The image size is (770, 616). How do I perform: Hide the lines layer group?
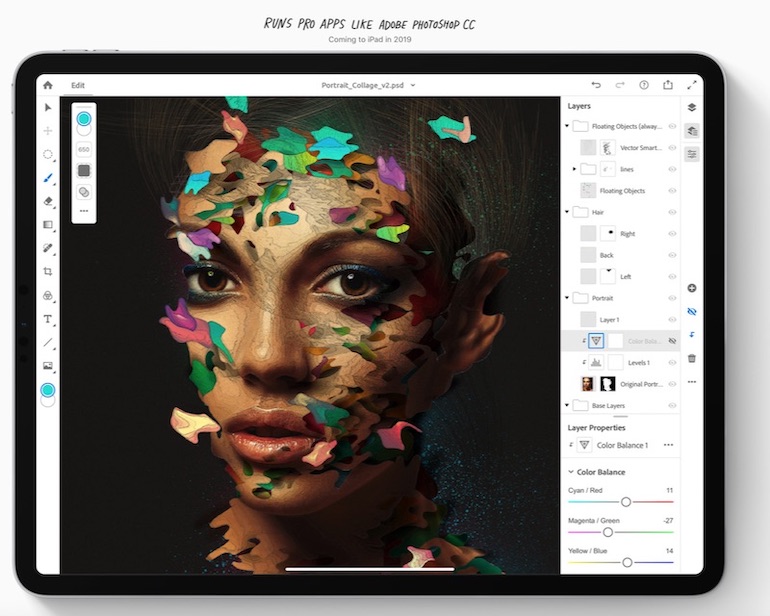(672, 169)
